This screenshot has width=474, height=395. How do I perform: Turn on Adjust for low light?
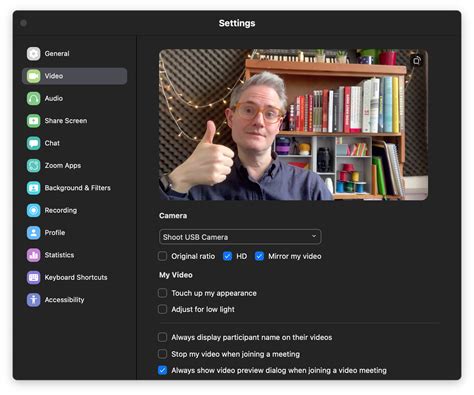(x=162, y=309)
